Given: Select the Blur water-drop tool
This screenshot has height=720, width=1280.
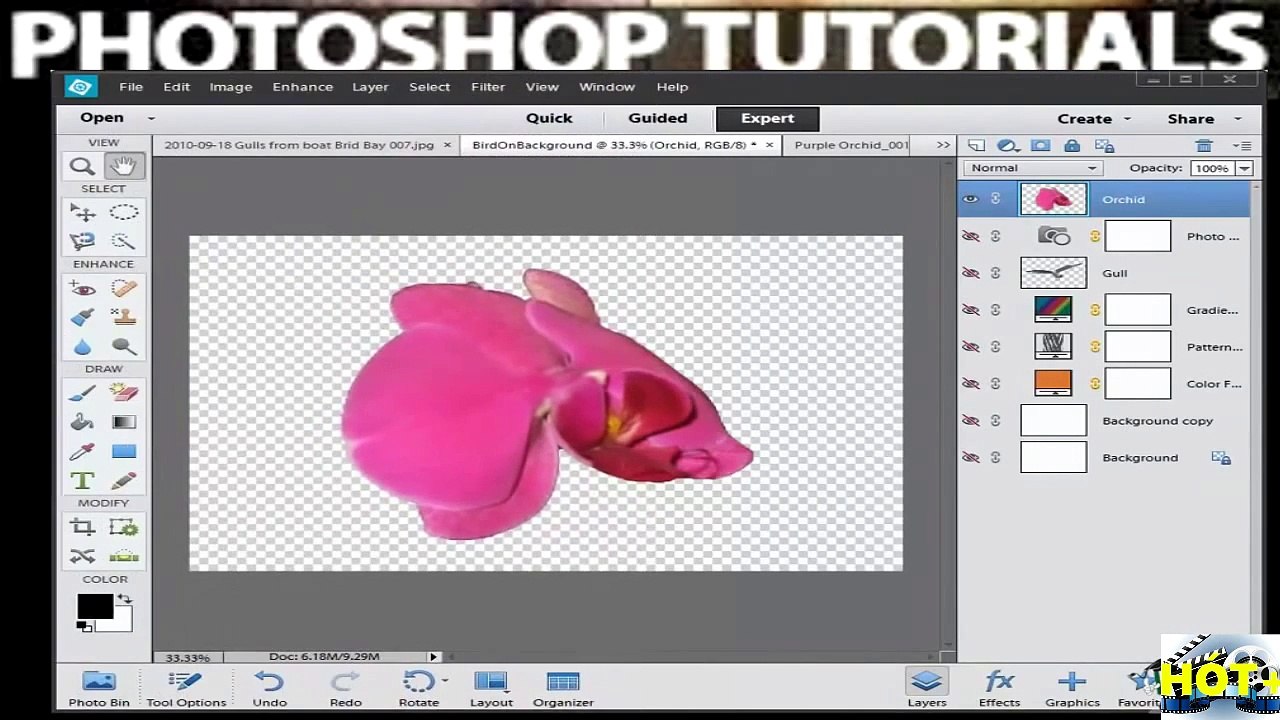Looking at the screenshot, I should click(x=82, y=347).
